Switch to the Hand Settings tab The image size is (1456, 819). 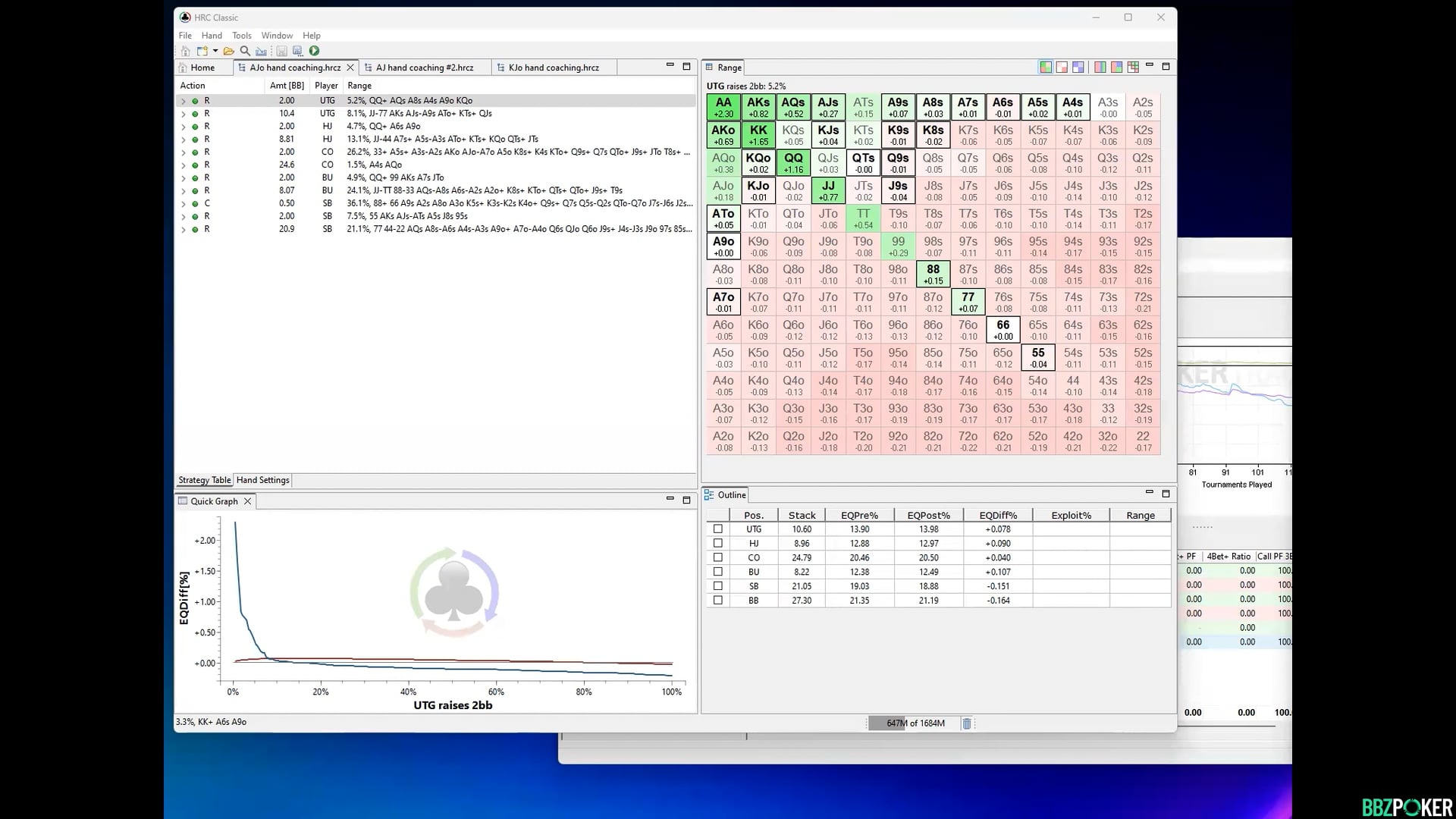click(262, 480)
